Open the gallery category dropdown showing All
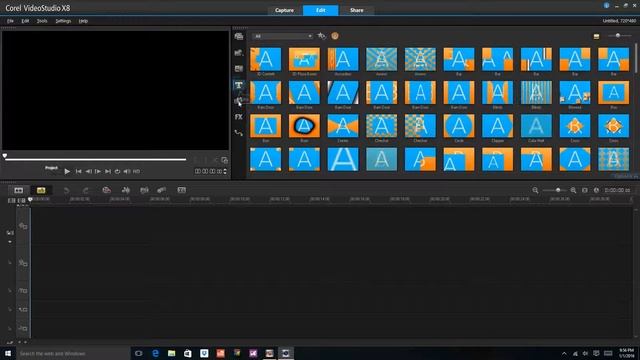 pyautogui.click(x=282, y=36)
